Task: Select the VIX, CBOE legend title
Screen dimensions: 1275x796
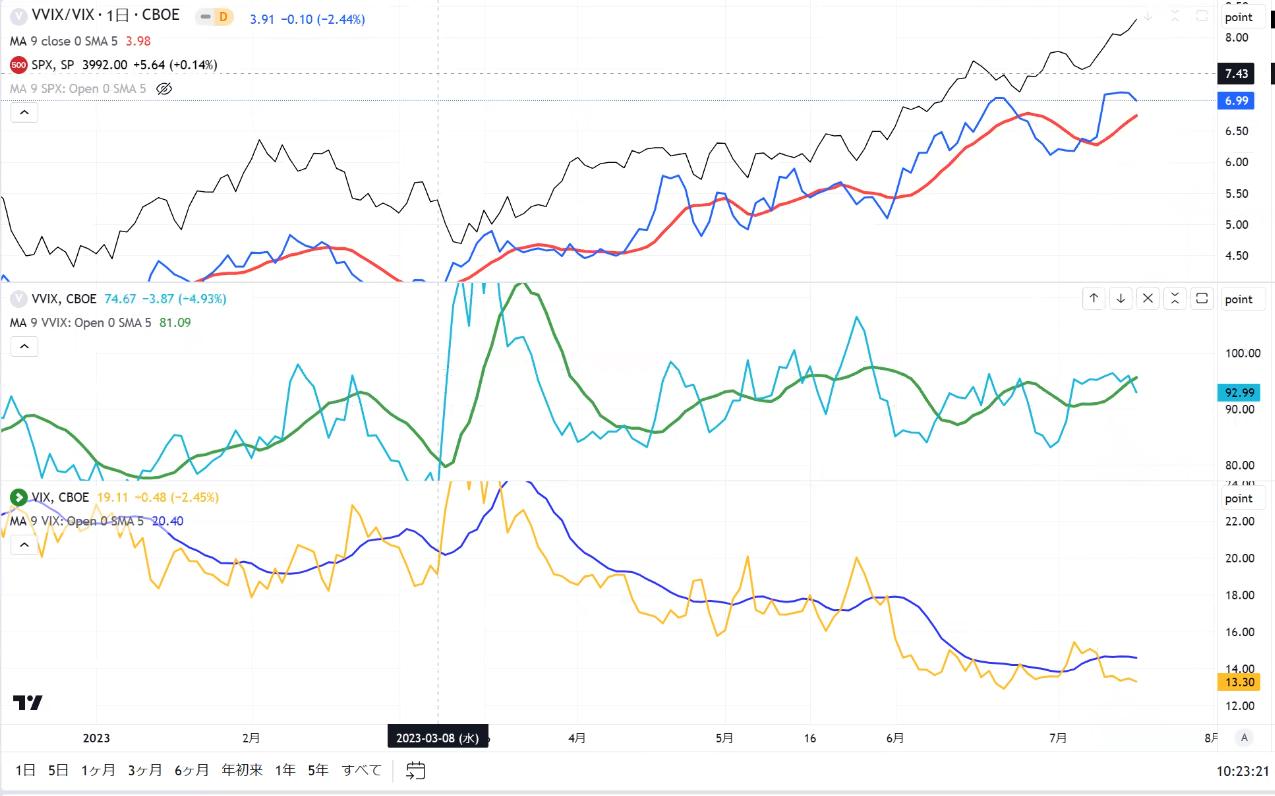Action: coord(60,497)
